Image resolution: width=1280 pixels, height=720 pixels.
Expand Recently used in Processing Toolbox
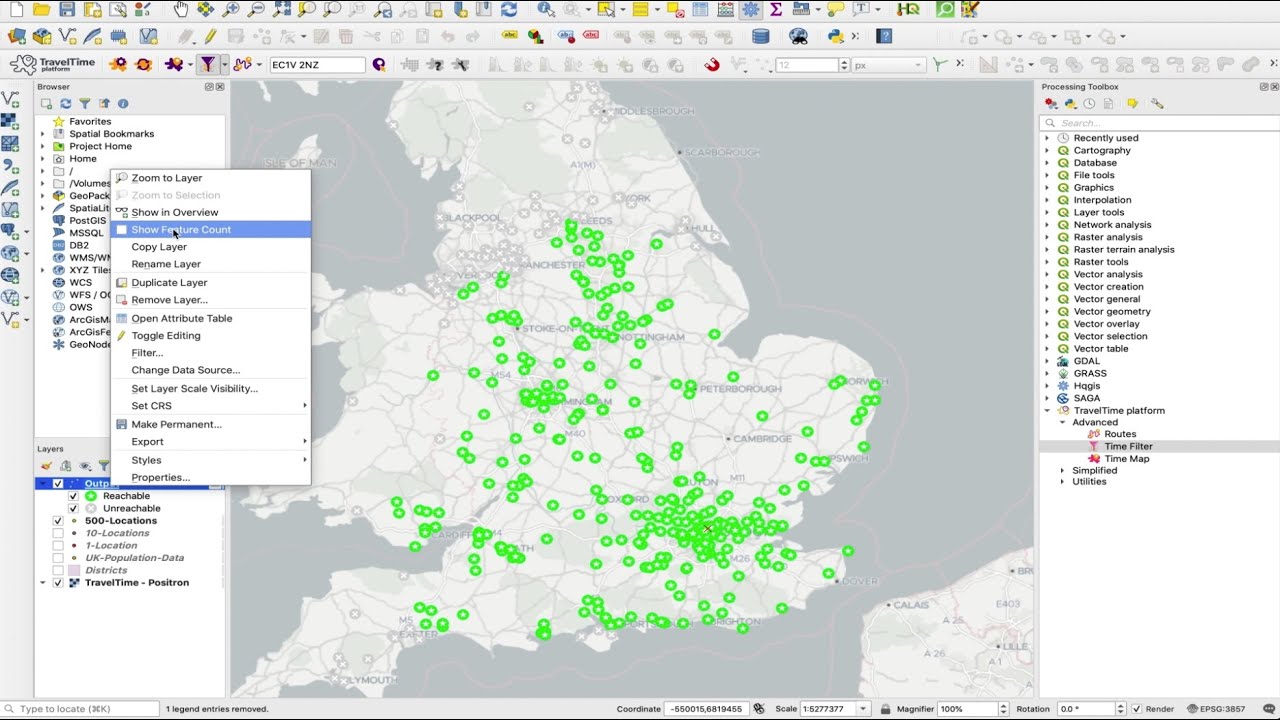coord(1047,138)
